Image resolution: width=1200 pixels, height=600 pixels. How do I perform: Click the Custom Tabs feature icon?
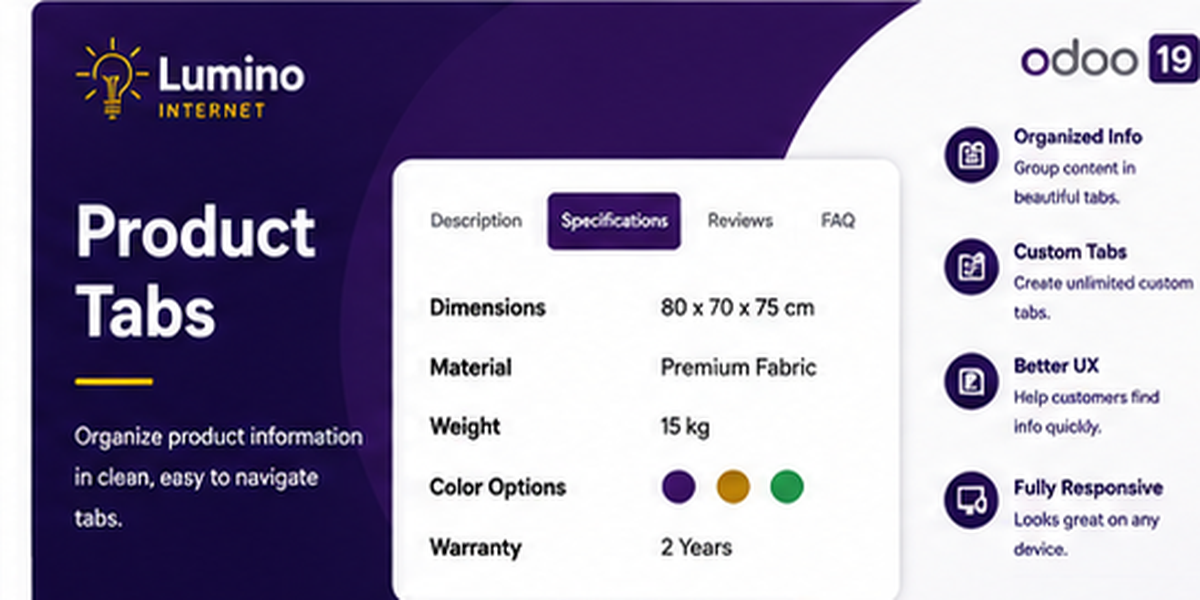(x=972, y=267)
